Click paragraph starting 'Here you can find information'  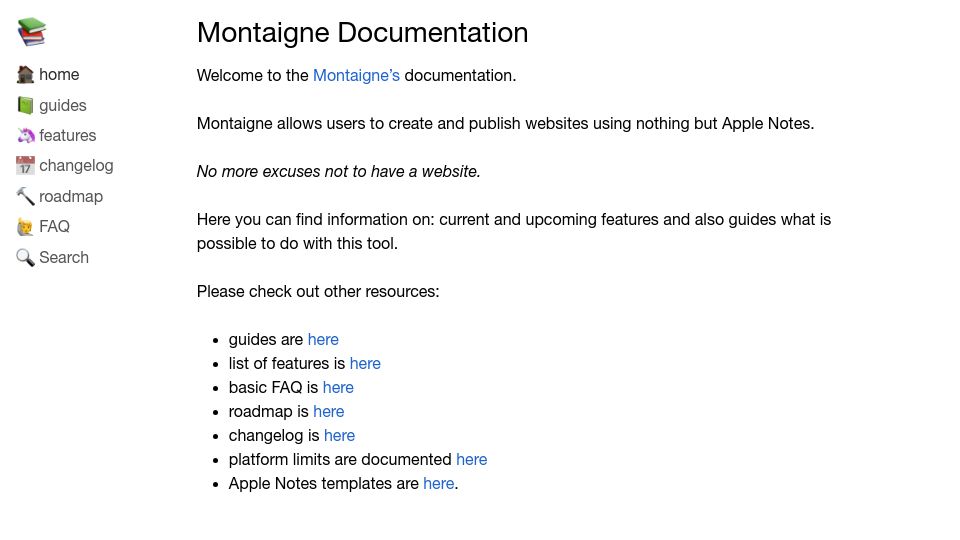click(514, 231)
